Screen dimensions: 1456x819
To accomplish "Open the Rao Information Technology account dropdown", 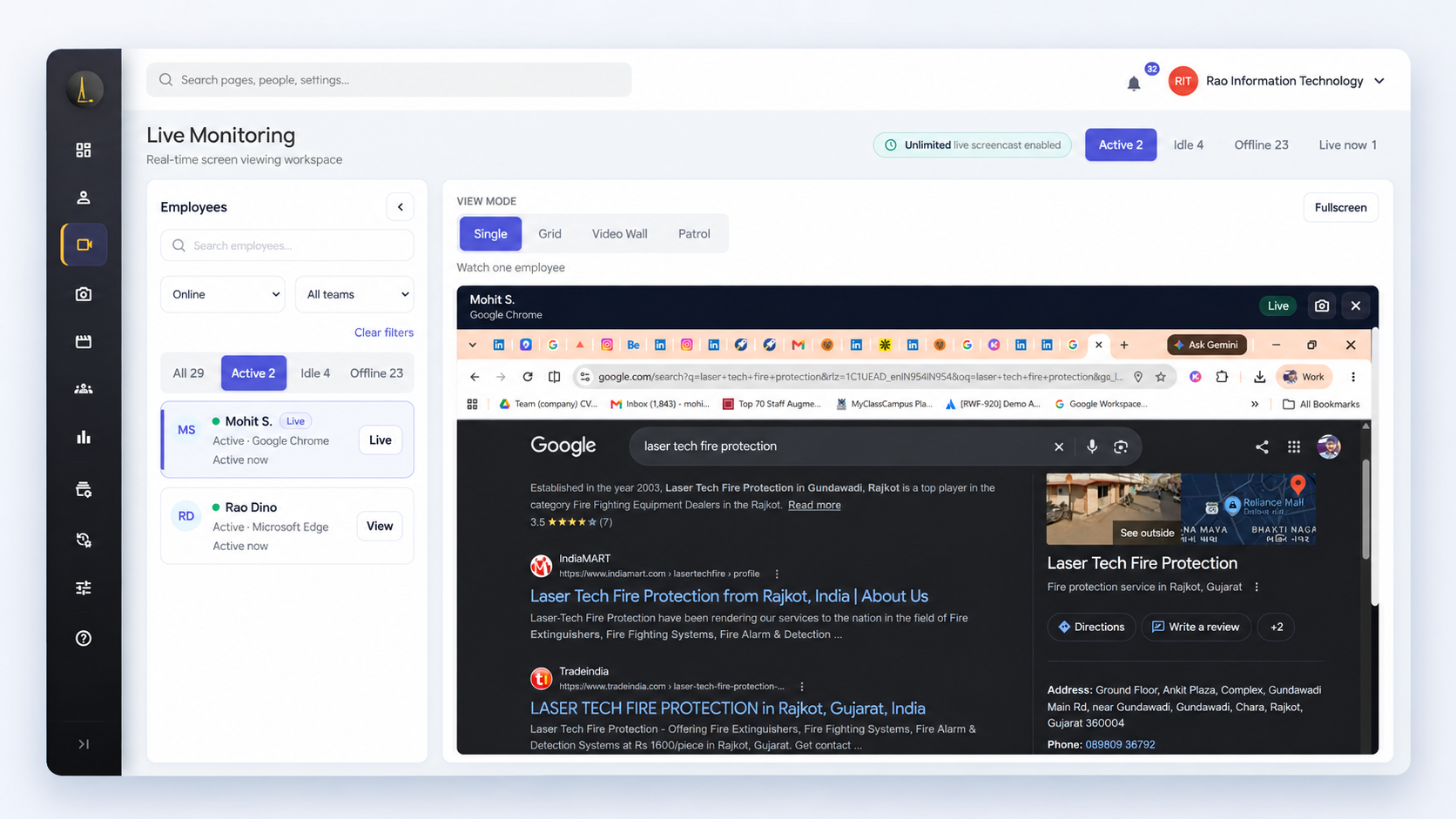I will (1277, 81).
